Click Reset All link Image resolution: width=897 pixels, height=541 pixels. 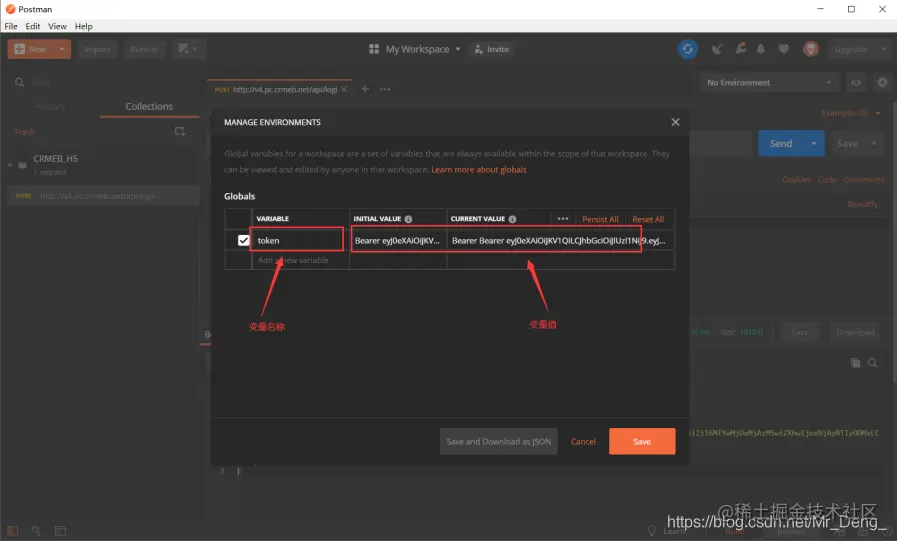(648, 219)
